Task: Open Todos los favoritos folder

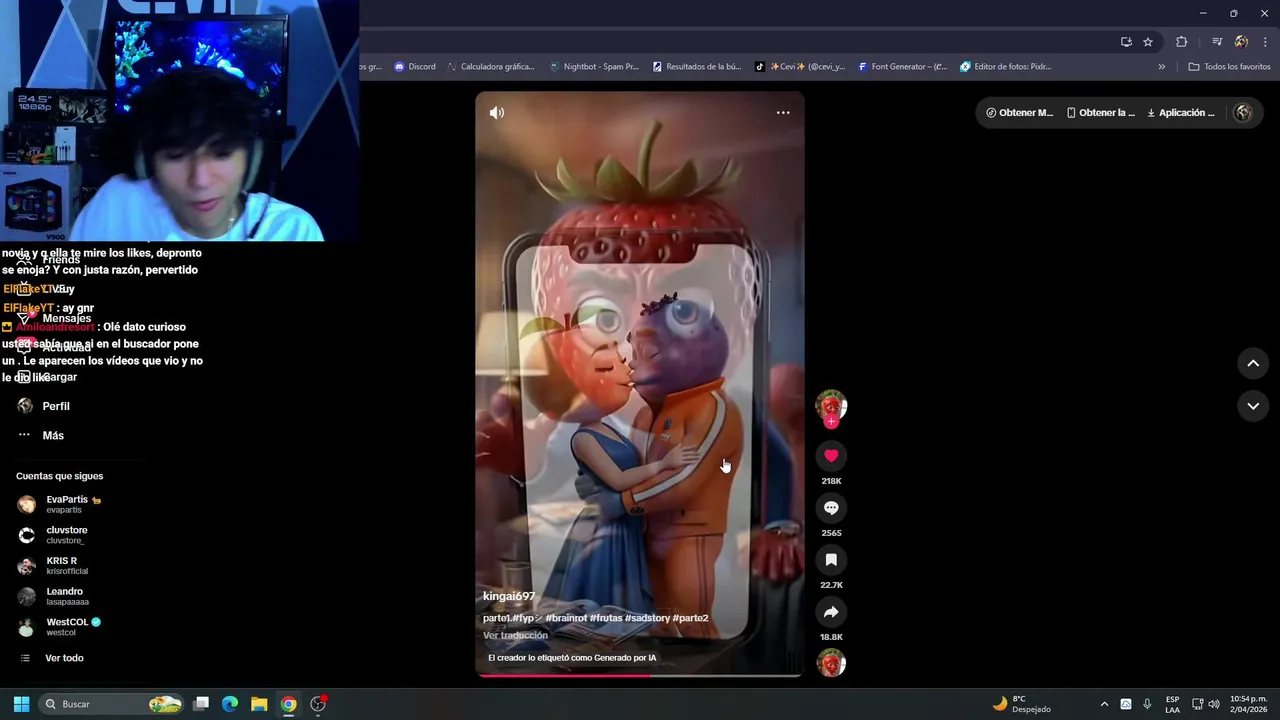Action: (1229, 67)
